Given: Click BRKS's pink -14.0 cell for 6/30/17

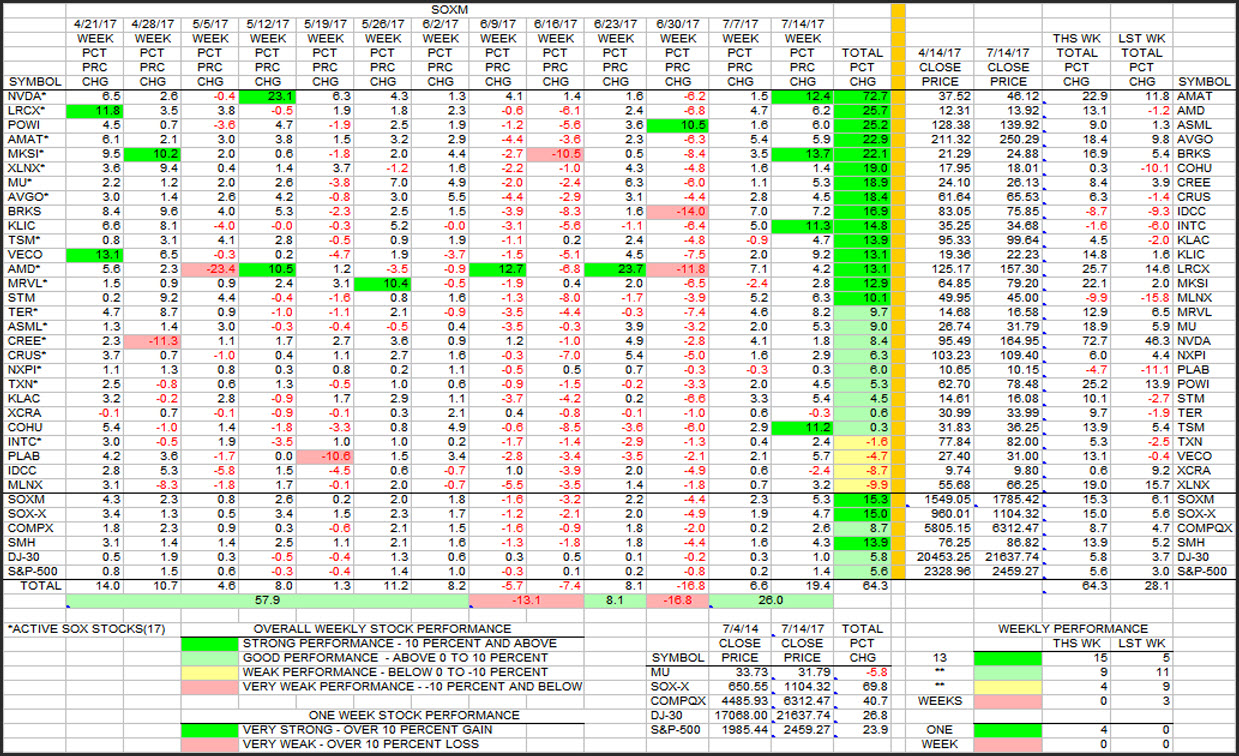Looking at the screenshot, I should (680, 212).
